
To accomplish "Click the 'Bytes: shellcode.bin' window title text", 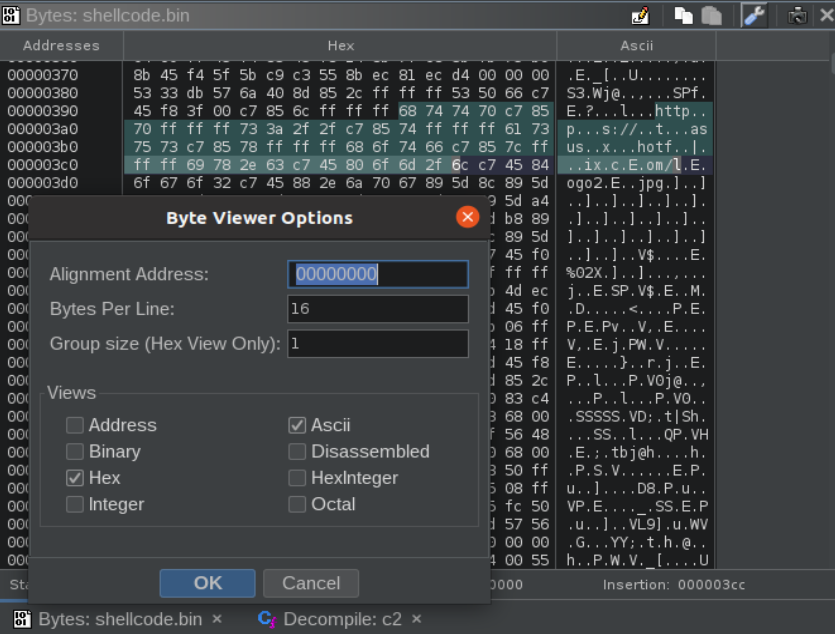I will click(108, 15).
